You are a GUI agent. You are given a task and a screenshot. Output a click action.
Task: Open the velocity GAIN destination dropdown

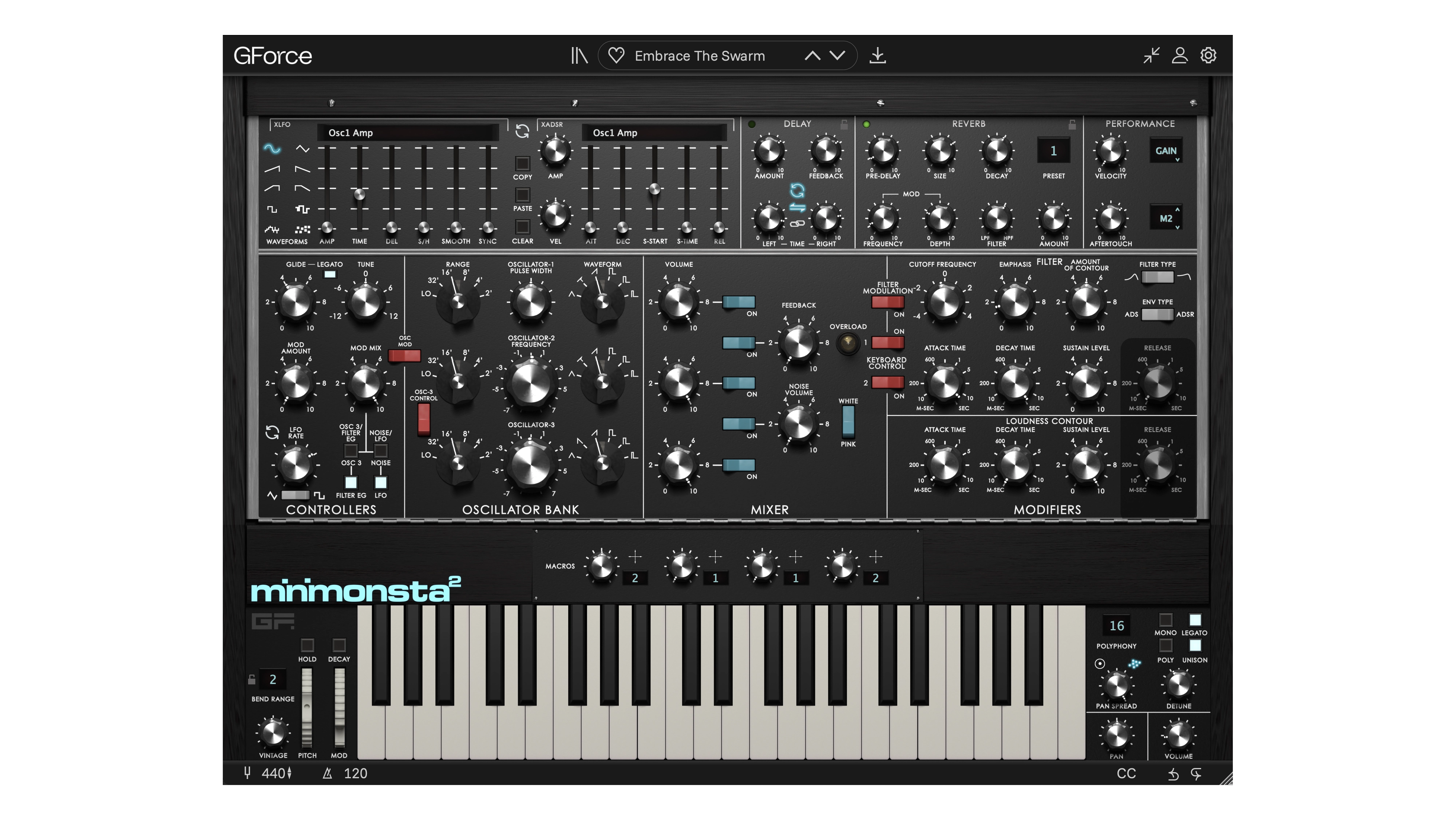1166,151
